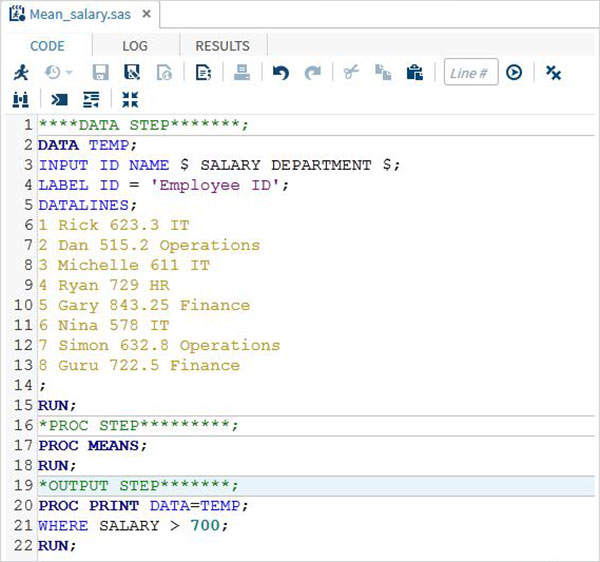Close the Mean_salary.sas tab
The width and height of the screenshot is (600, 562).
145,15
